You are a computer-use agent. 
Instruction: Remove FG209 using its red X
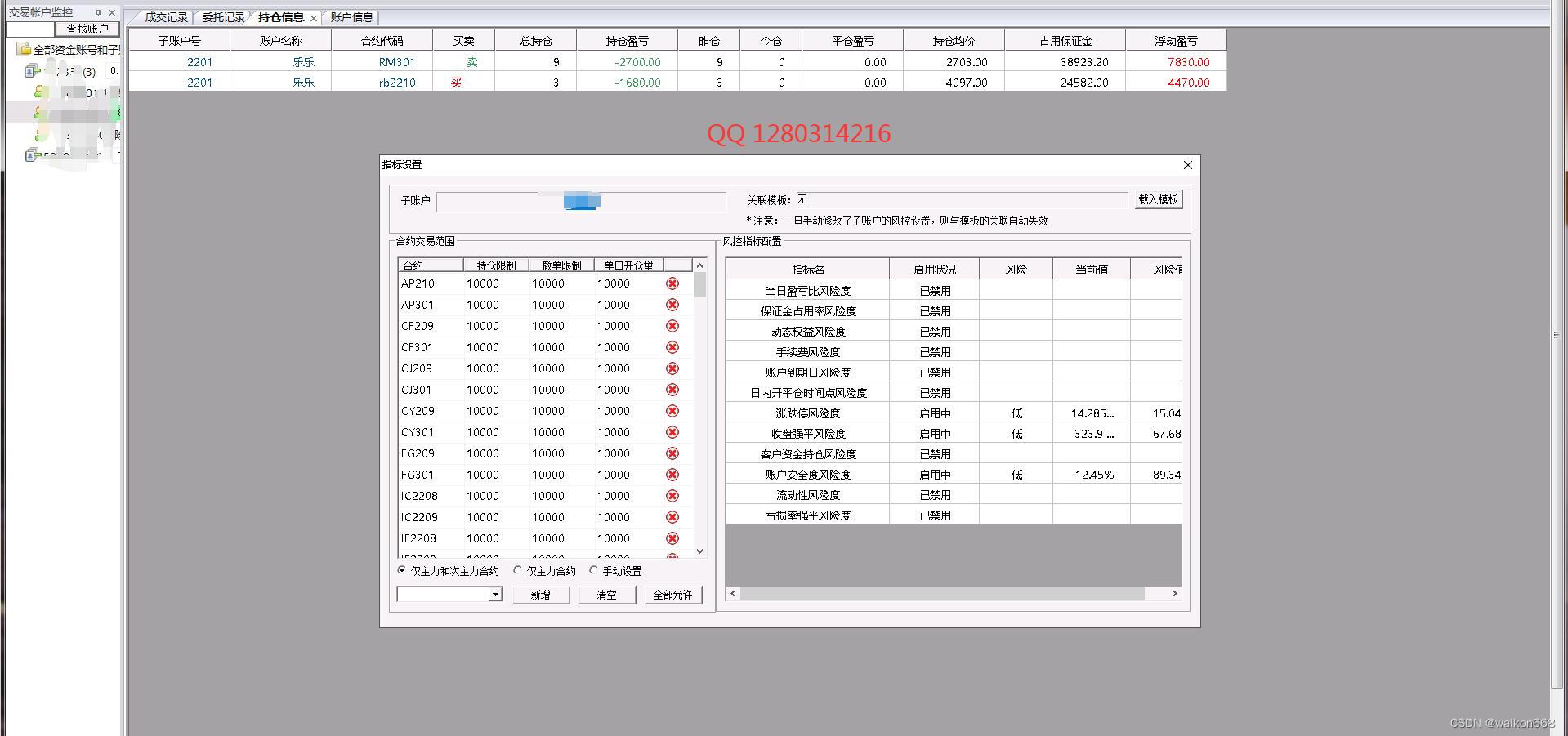(672, 453)
